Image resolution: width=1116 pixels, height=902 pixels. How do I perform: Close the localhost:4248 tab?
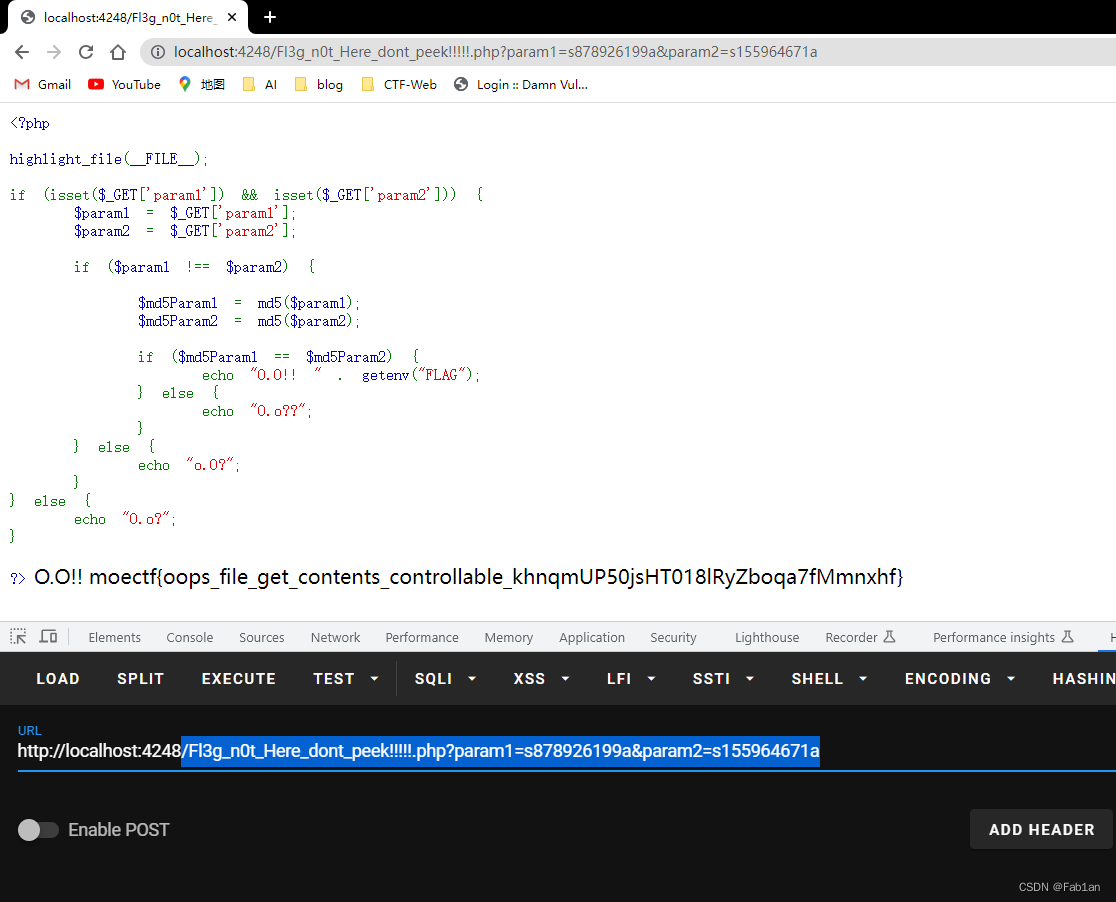point(232,17)
